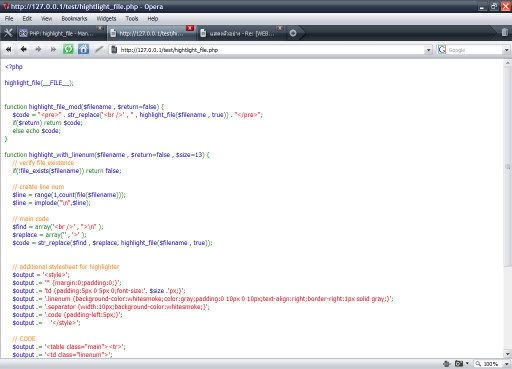The image size is (512, 369).
Task: Click the zoom magnifier in status bar
Action: [478, 364]
